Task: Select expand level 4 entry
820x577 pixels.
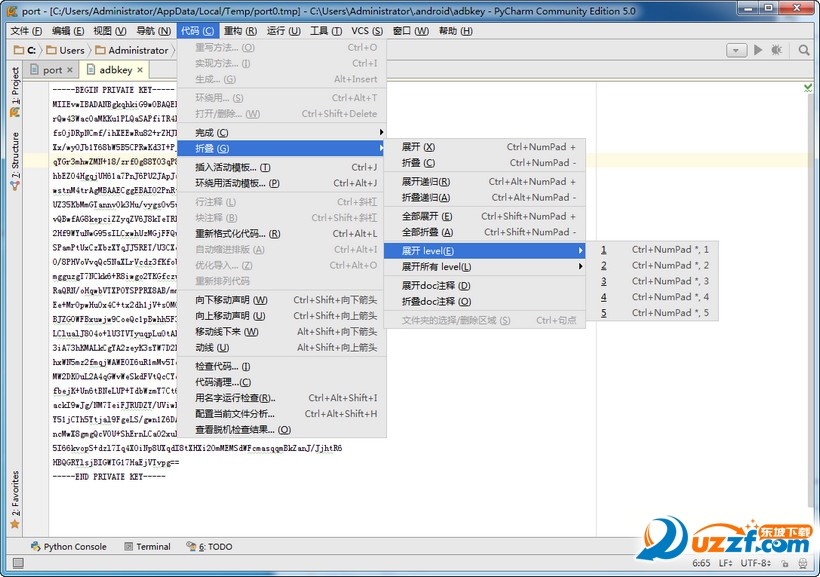Action: (x=652, y=297)
